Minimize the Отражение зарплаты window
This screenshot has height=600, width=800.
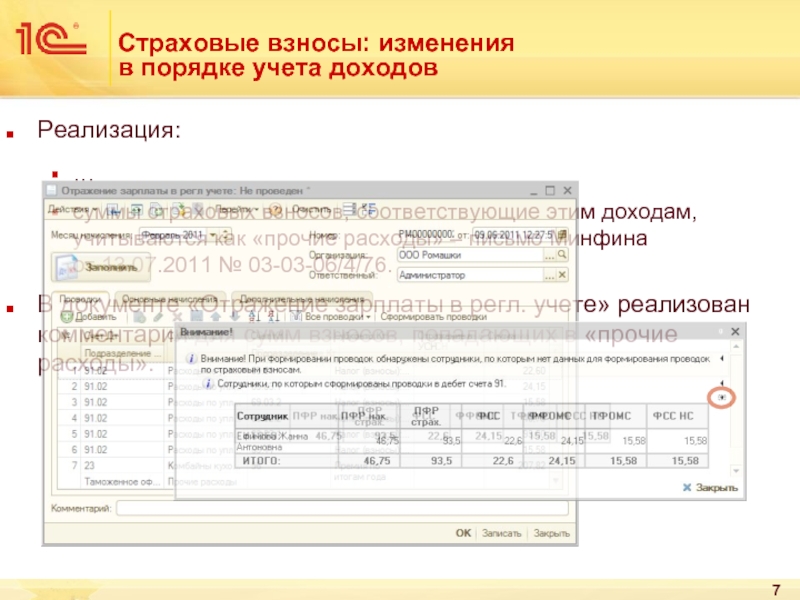point(533,191)
